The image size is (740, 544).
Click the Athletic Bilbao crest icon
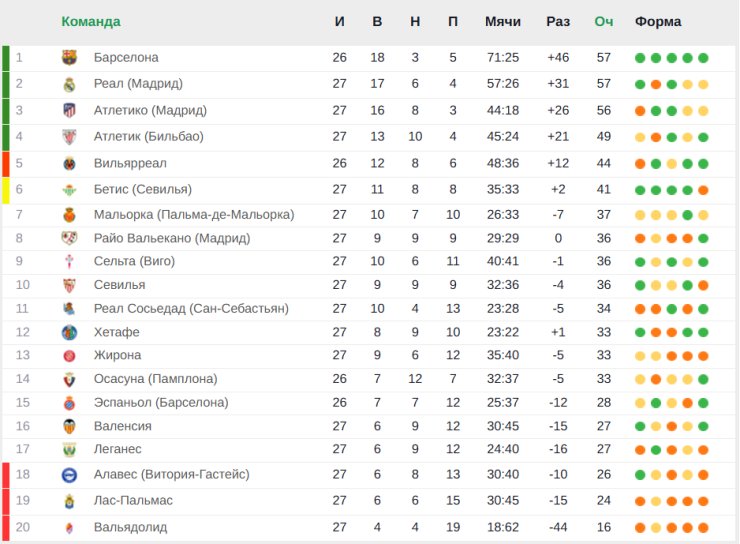click(x=69, y=137)
